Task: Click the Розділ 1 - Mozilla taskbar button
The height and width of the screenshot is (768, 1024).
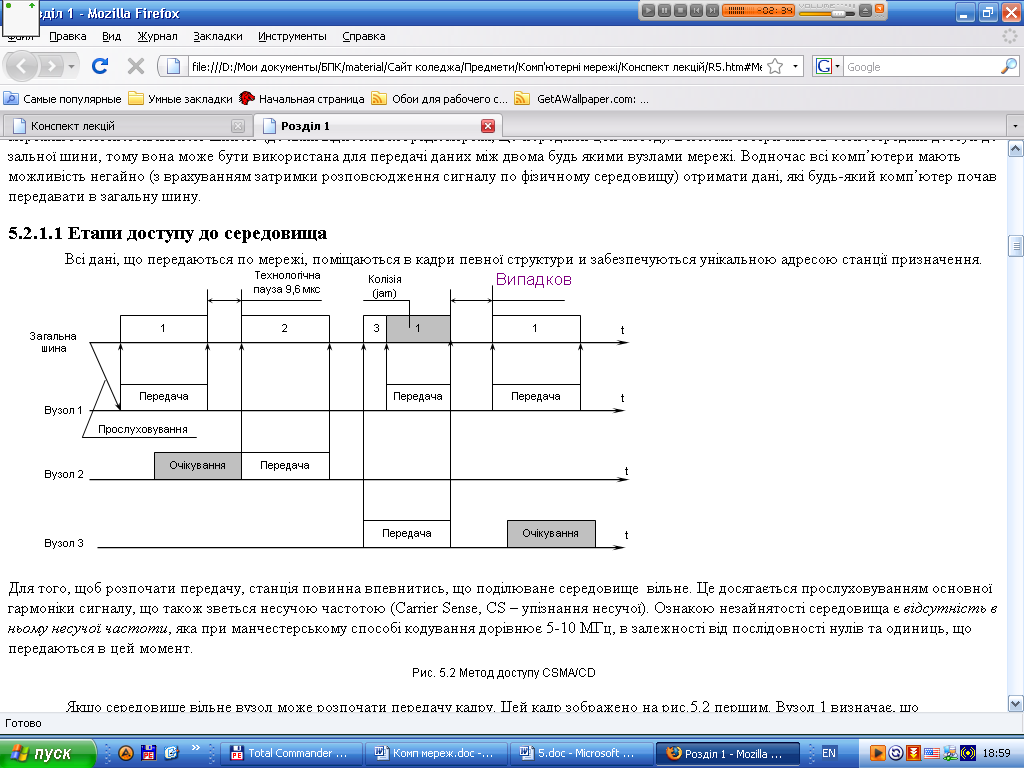Action: (726, 753)
